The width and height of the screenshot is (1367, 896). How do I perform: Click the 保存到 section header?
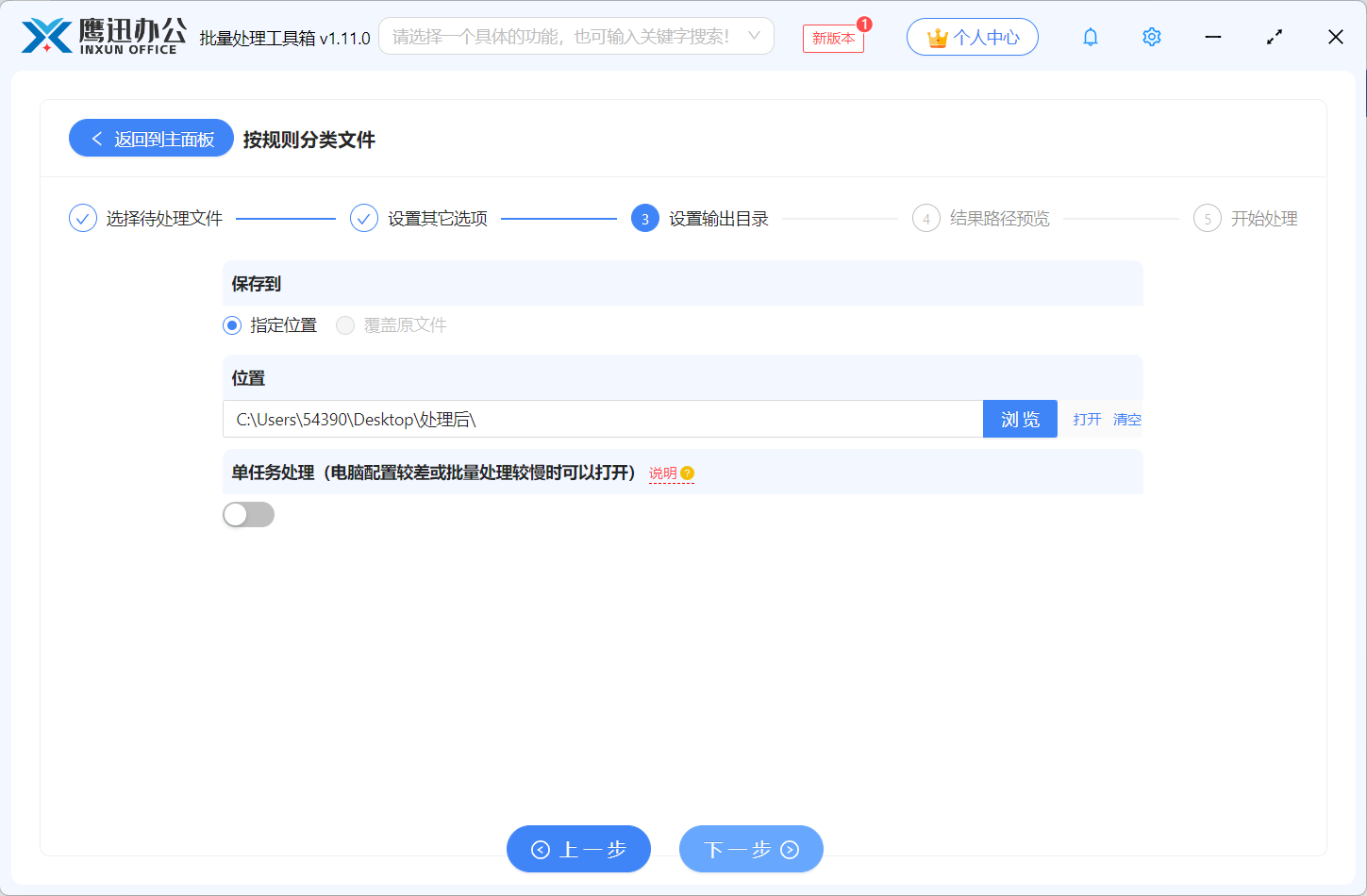click(683, 283)
